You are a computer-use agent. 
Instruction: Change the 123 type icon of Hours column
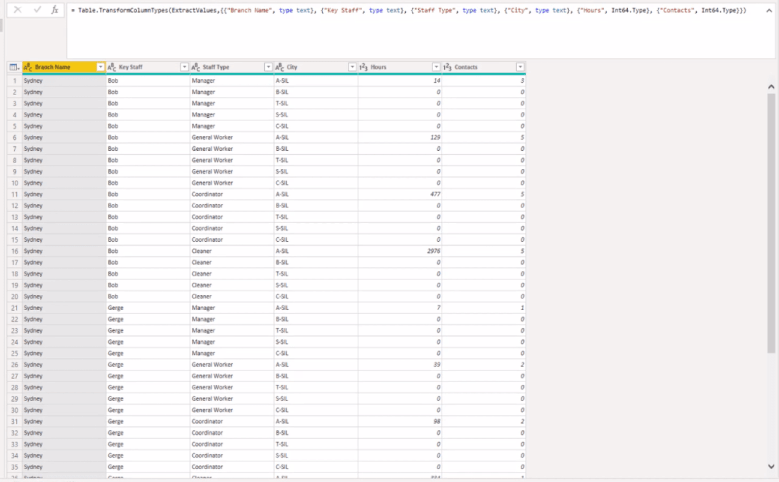(364, 67)
